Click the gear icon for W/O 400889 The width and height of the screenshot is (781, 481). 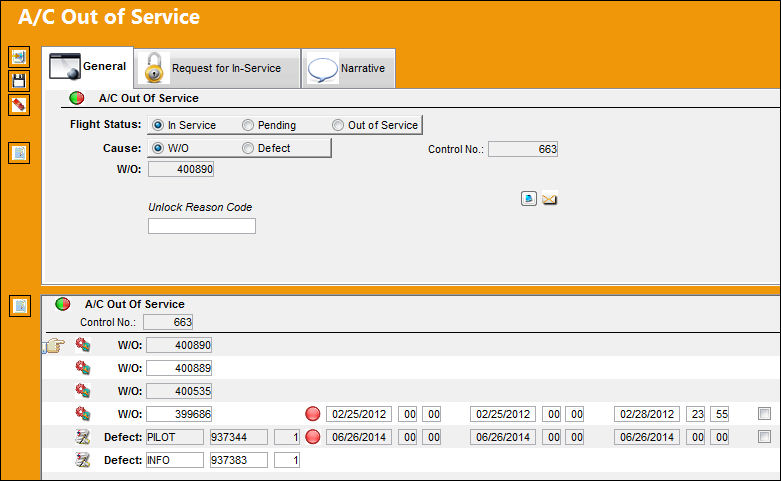click(x=83, y=367)
